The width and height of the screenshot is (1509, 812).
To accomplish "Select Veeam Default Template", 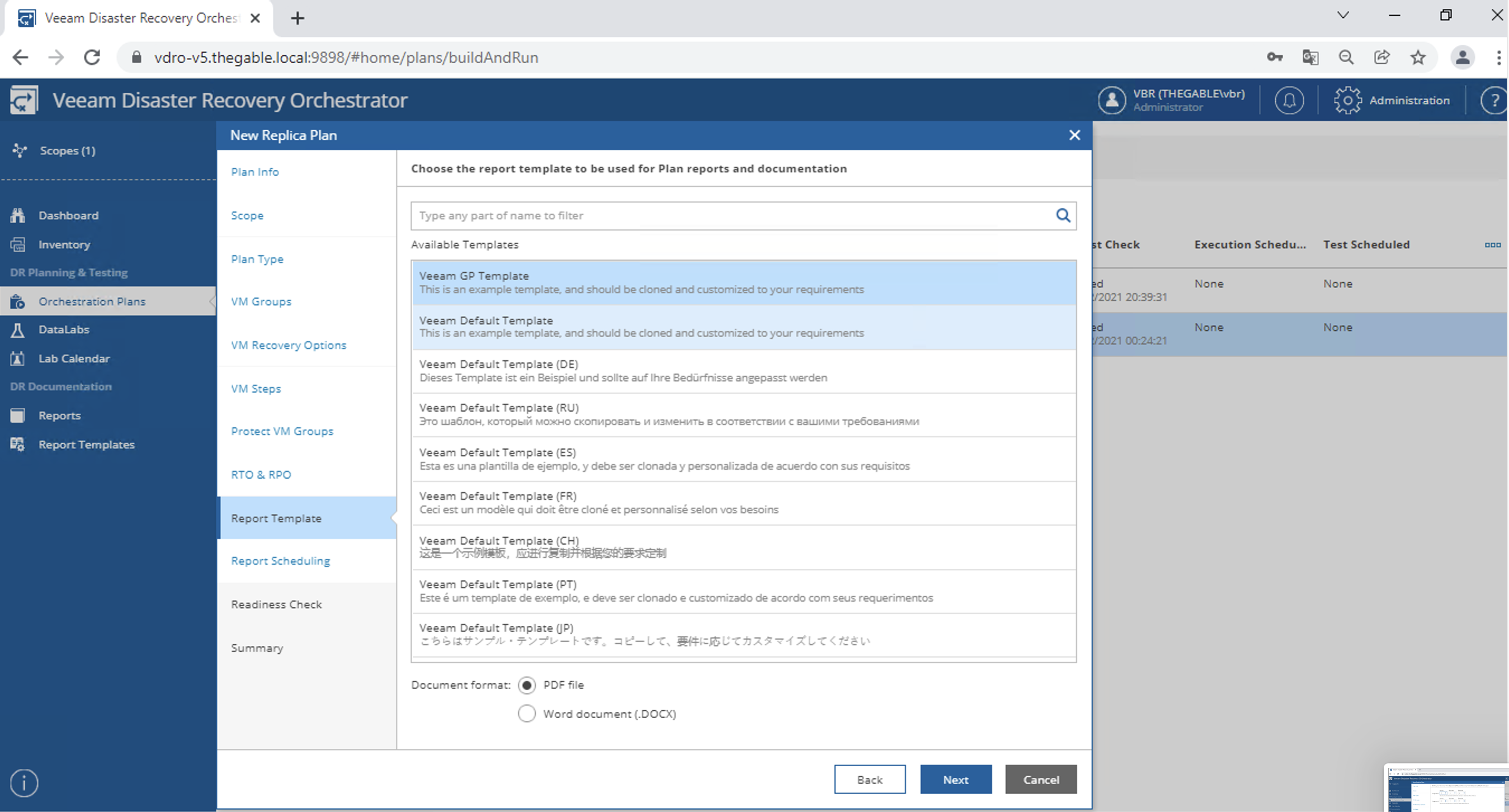I will [x=744, y=327].
